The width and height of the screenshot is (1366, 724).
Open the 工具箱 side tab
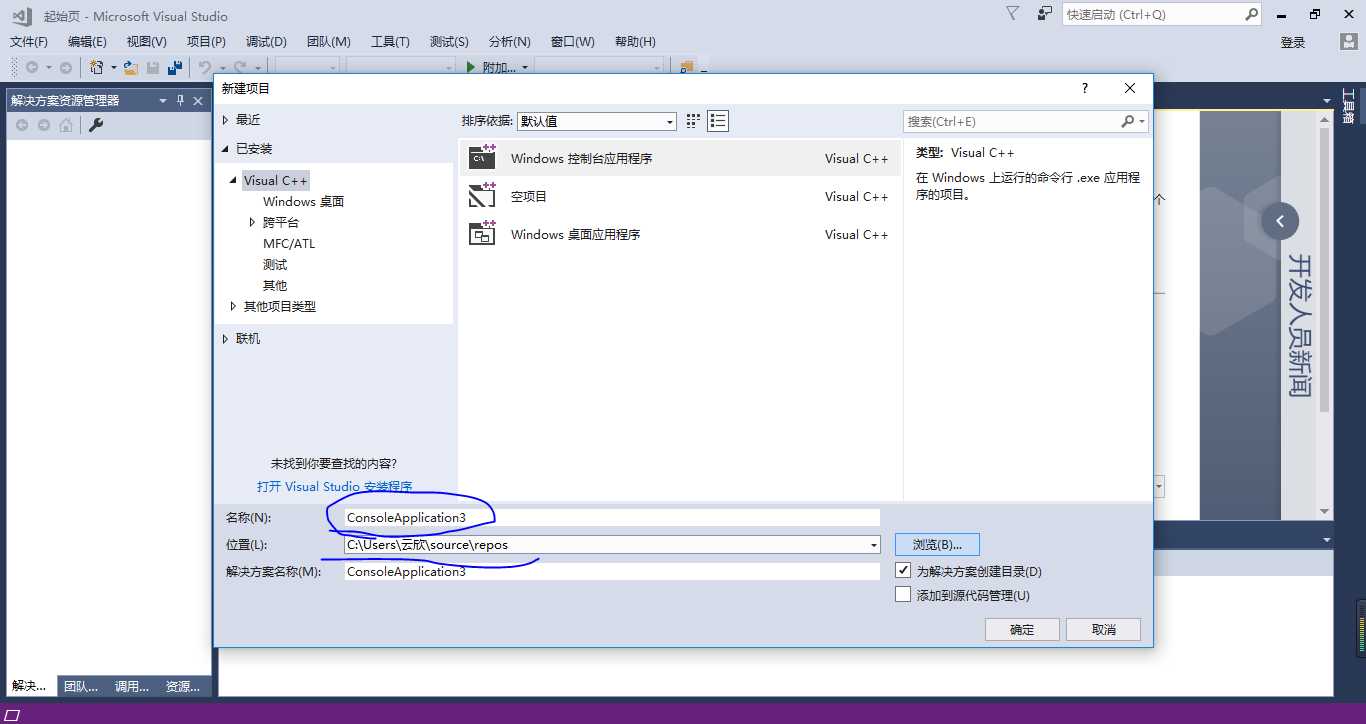(1348, 106)
